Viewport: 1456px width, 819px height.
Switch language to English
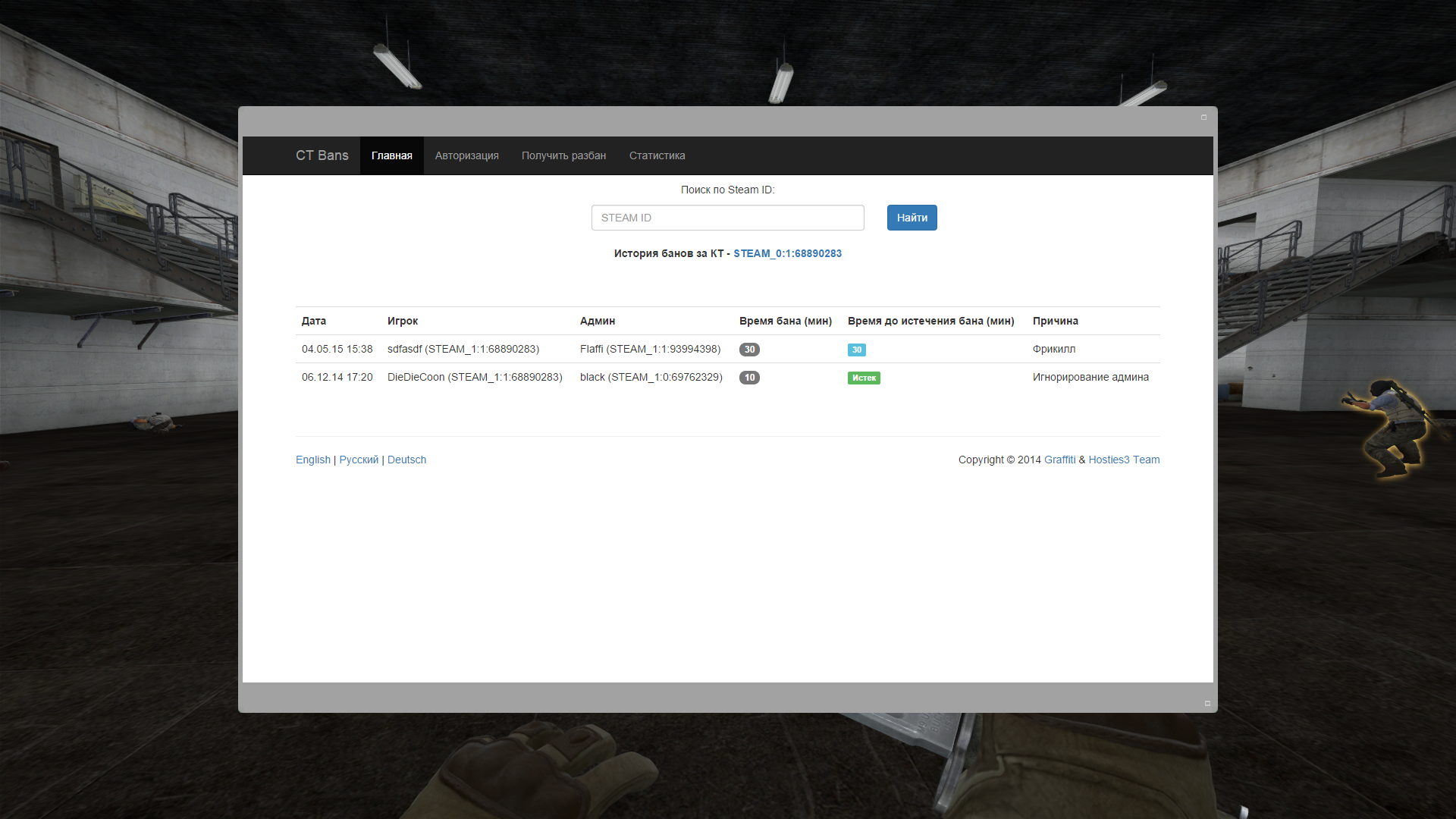[x=312, y=460]
